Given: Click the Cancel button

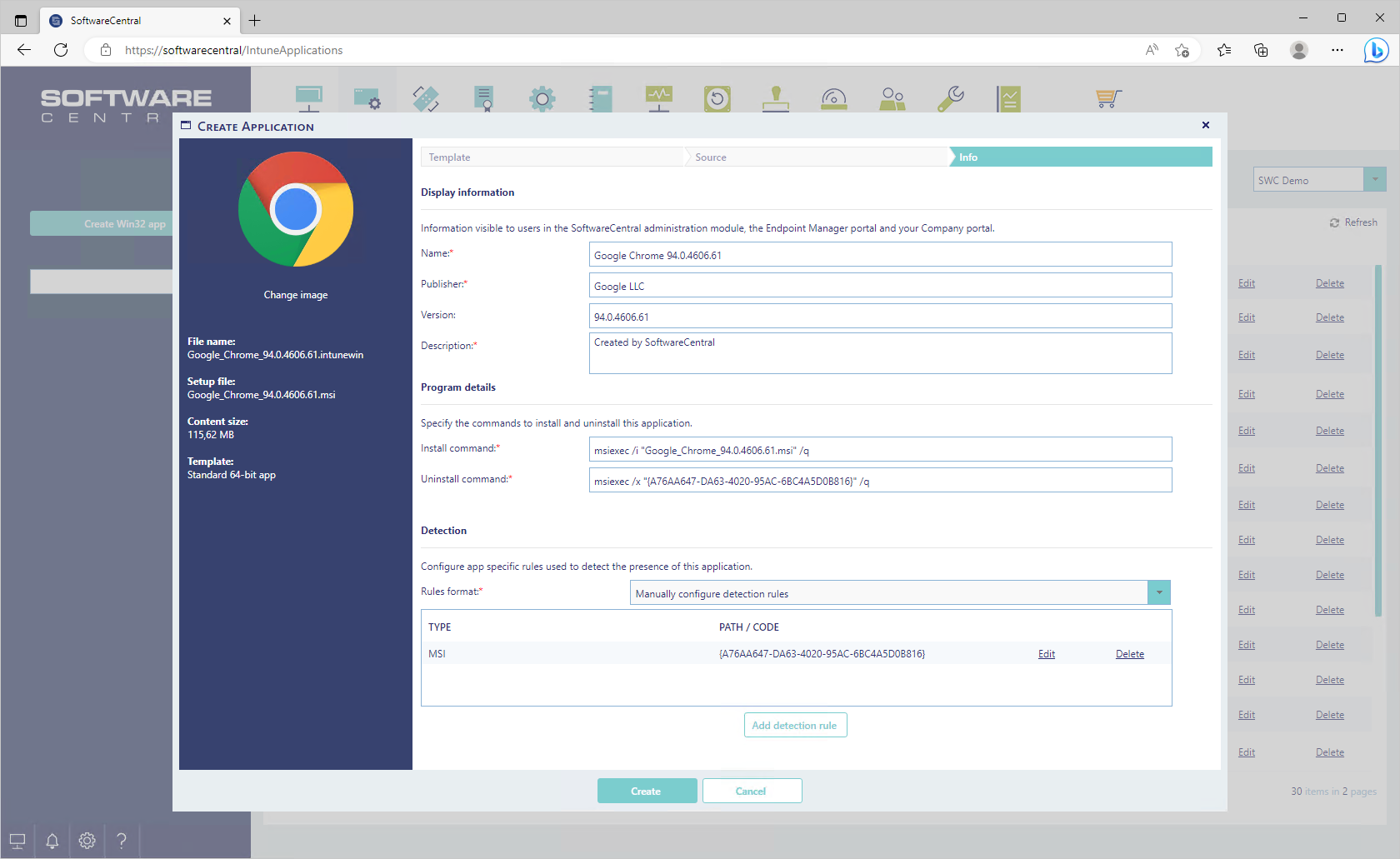Looking at the screenshot, I should tap(752, 791).
